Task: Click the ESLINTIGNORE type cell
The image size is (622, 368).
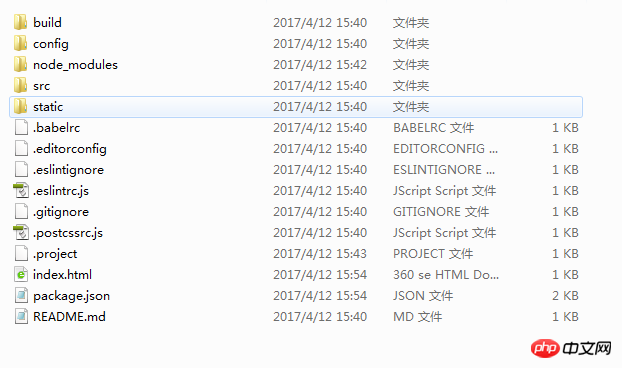Action: [444, 169]
